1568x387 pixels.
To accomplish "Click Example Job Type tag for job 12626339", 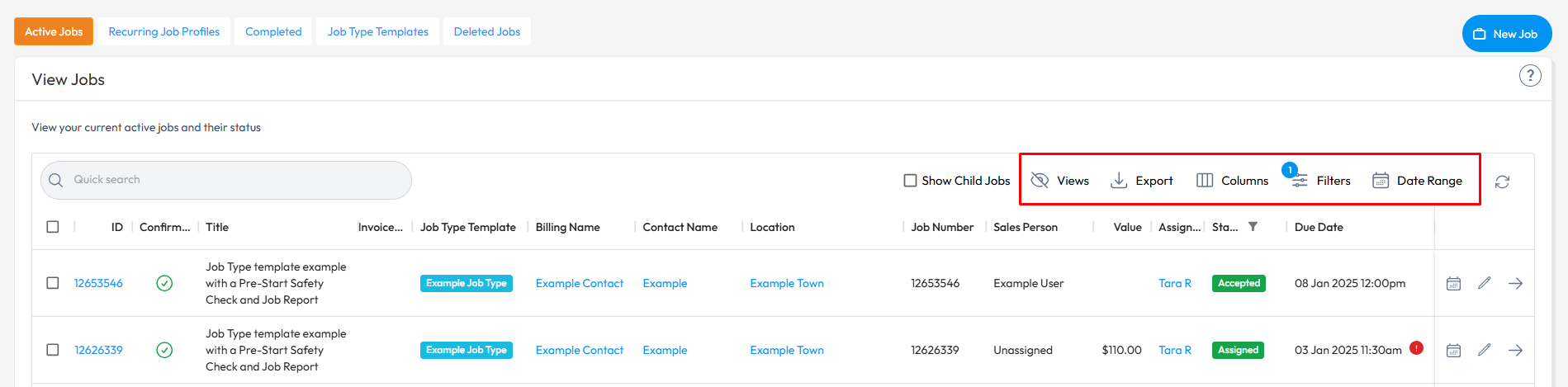I will point(467,350).
